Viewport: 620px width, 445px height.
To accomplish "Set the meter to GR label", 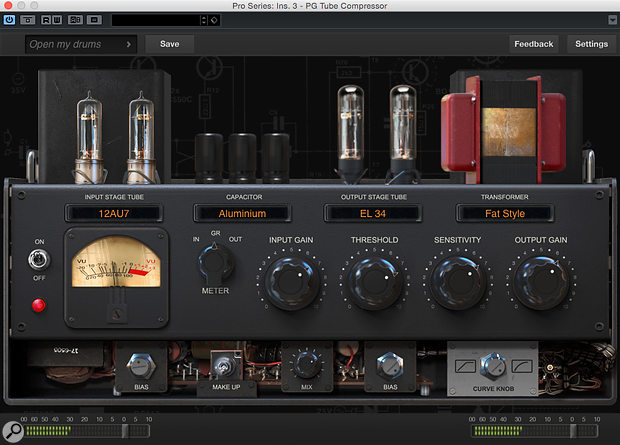I will (215, 233).
